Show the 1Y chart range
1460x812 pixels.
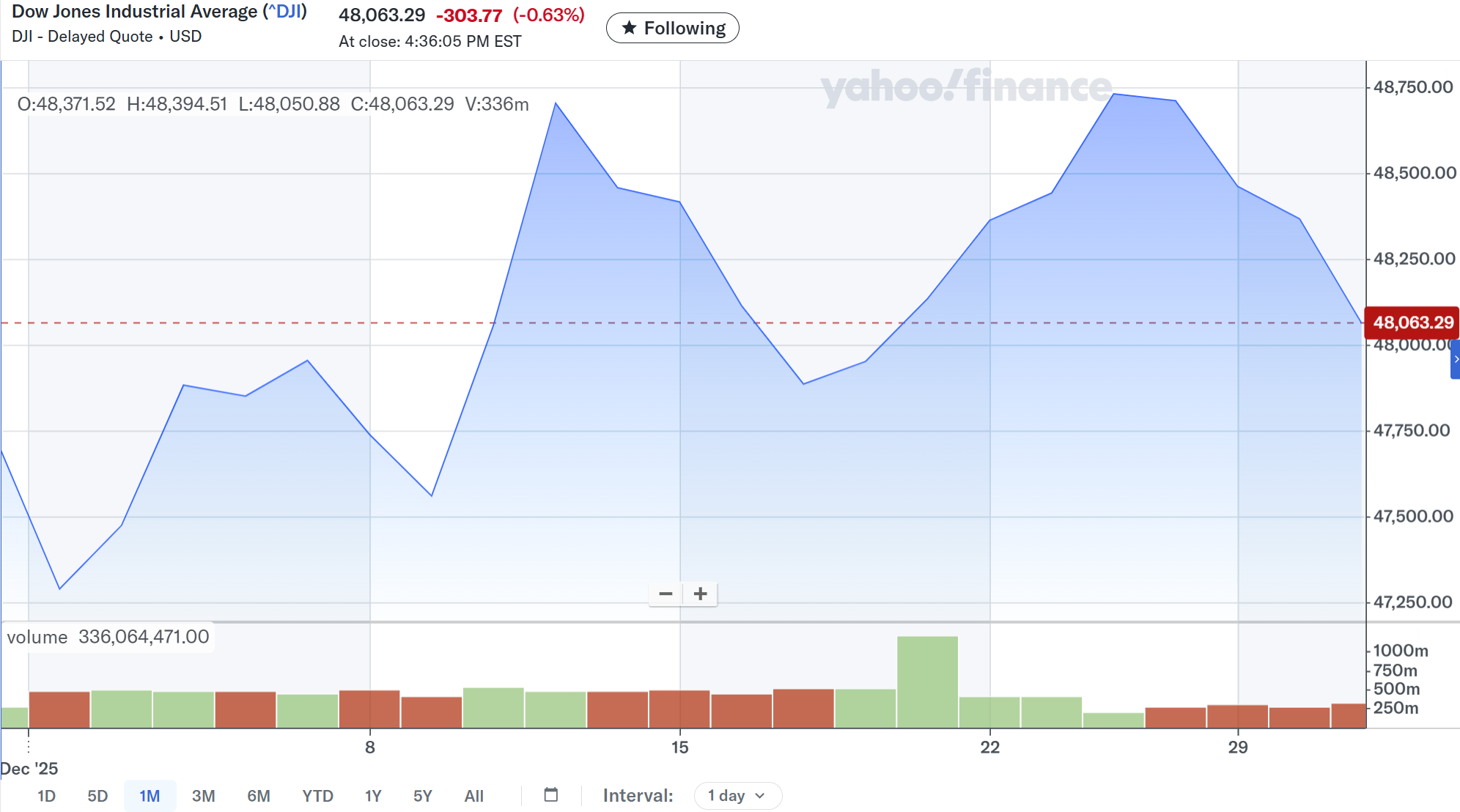tap(373, 796)
